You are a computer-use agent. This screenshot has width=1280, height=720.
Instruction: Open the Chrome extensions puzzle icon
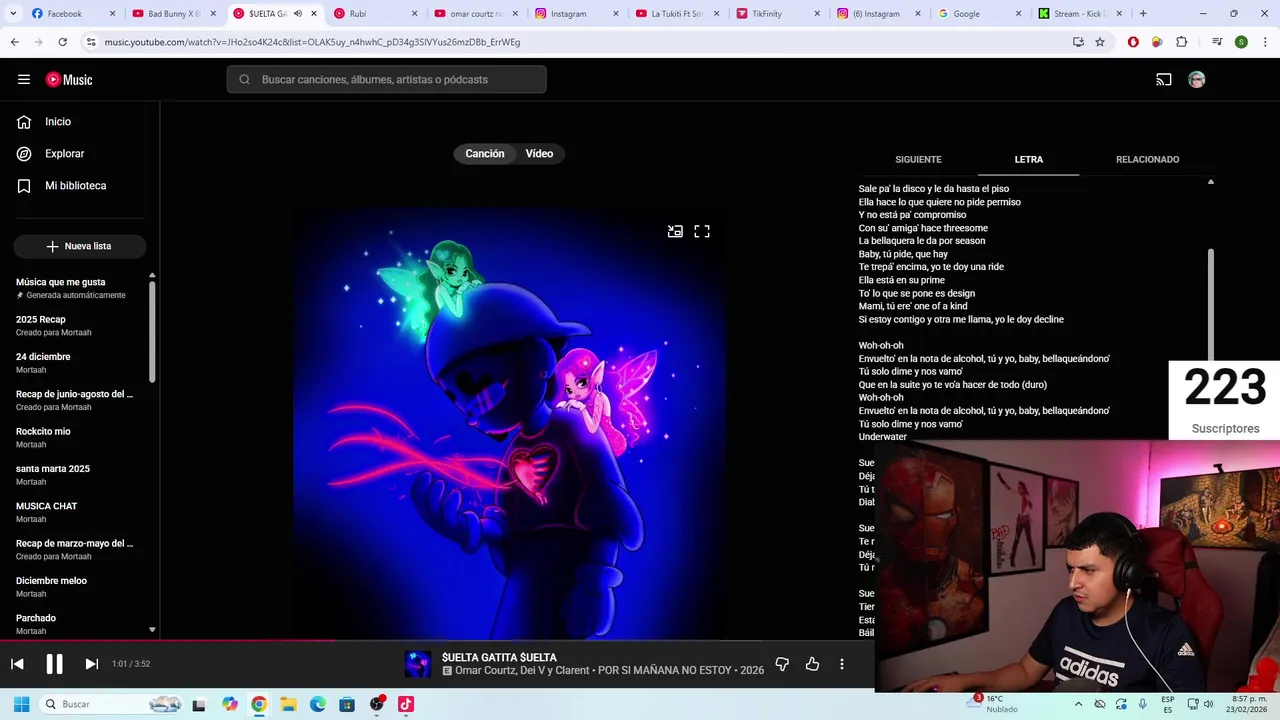[x=1182, y=42]
